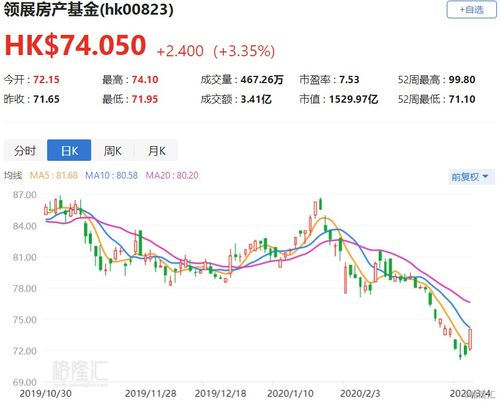Select the 日K daily candlestick tab
Screen dimensions: 500x403
[x=69, y=151]
